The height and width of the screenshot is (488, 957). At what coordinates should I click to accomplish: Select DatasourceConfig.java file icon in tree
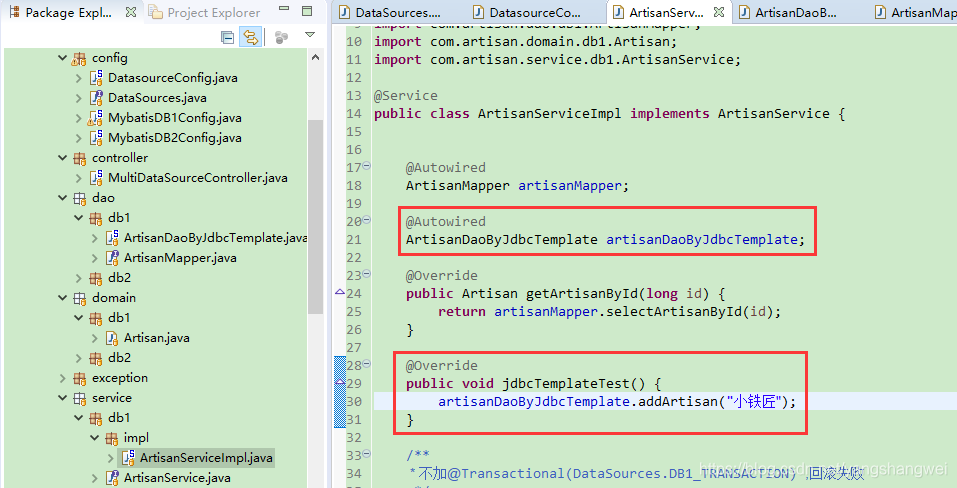[x=96, y=78]
